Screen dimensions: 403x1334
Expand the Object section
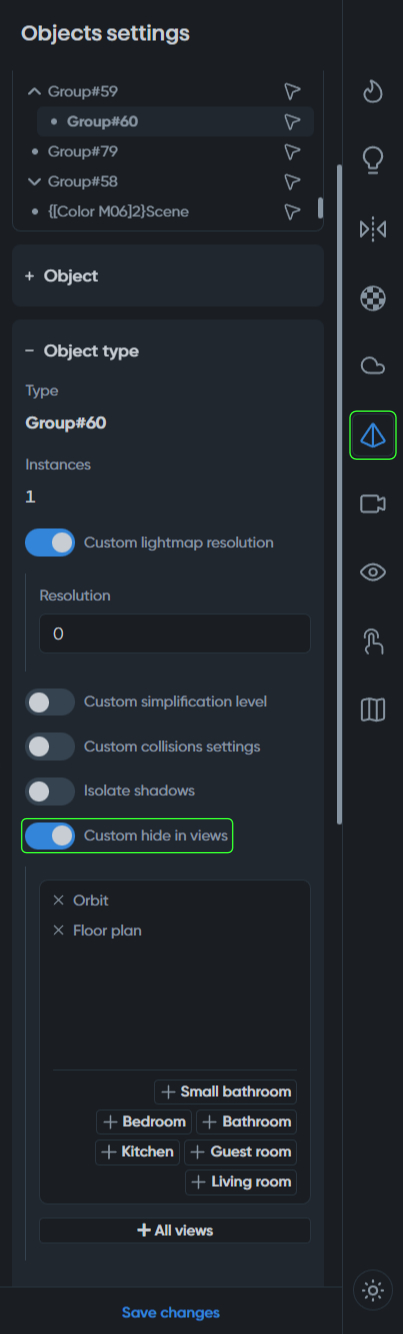point(168,275)
